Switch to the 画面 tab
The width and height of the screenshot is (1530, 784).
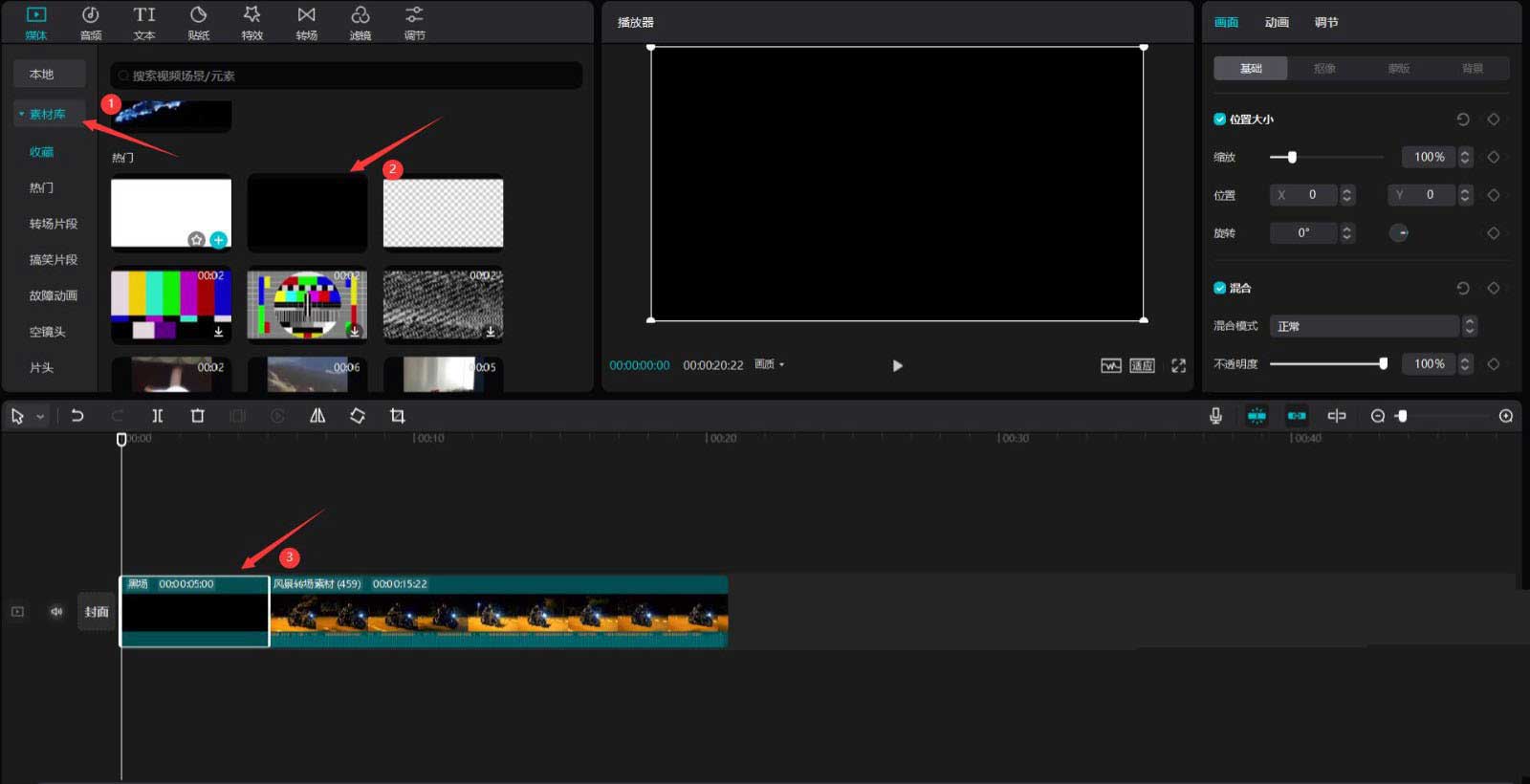click(x=1226, y=22)
